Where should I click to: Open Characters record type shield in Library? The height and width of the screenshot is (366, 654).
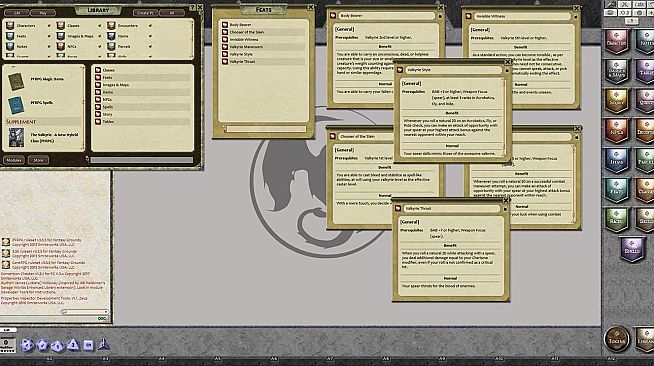(x=10, y=25)
